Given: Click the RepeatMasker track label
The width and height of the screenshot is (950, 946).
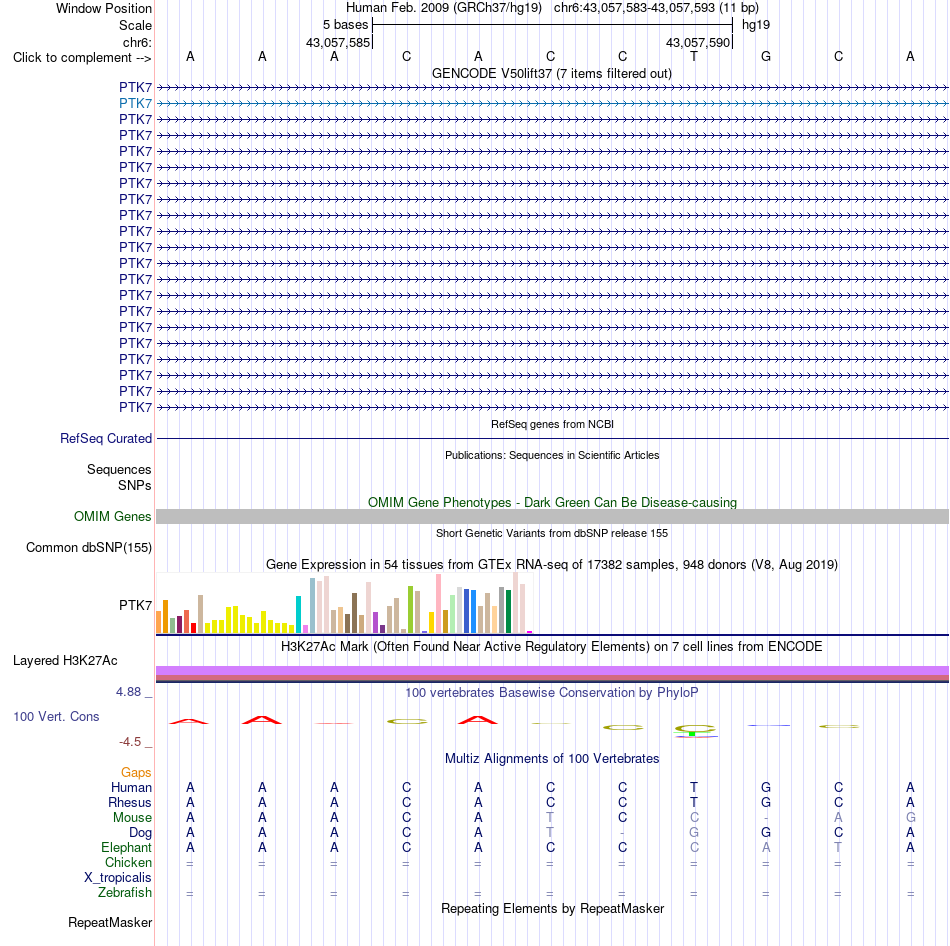Looking at the screenshot, I should point(110,923).
